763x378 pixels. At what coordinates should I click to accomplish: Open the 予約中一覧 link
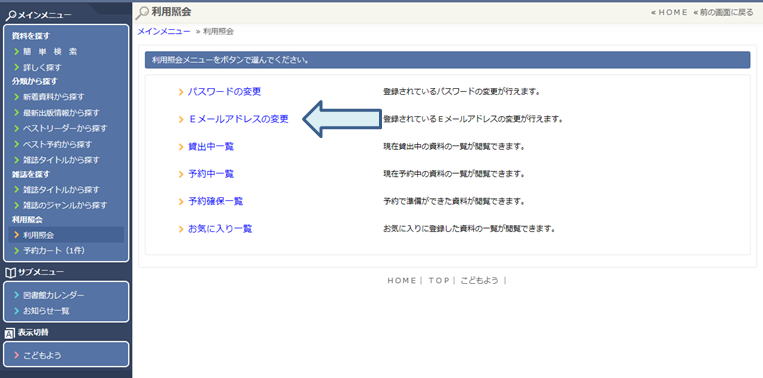tap(211, 174)
